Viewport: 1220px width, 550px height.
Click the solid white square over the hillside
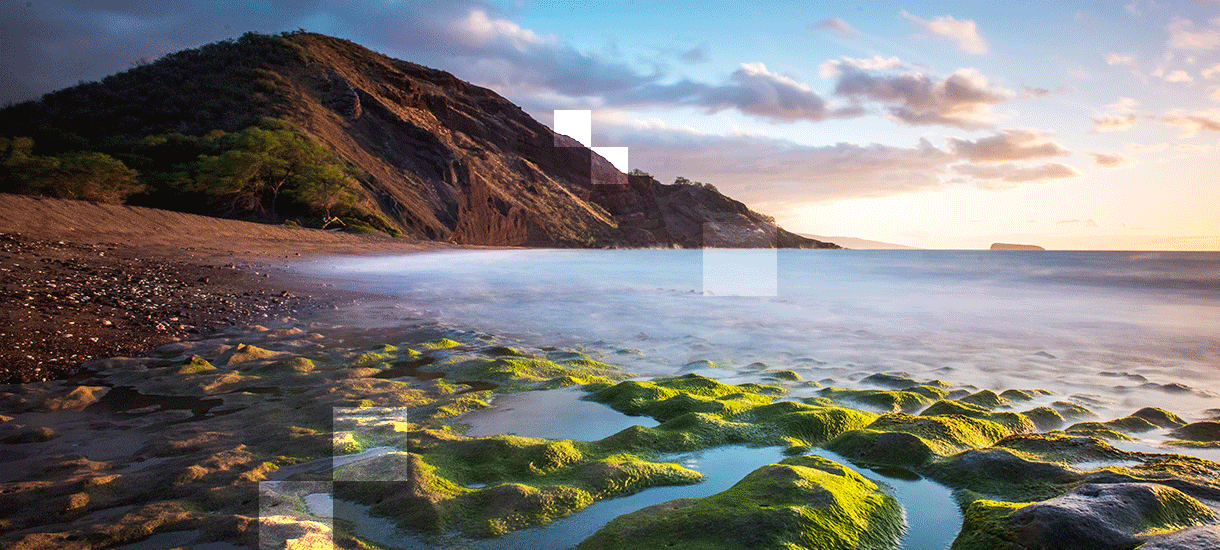point(572,128)
